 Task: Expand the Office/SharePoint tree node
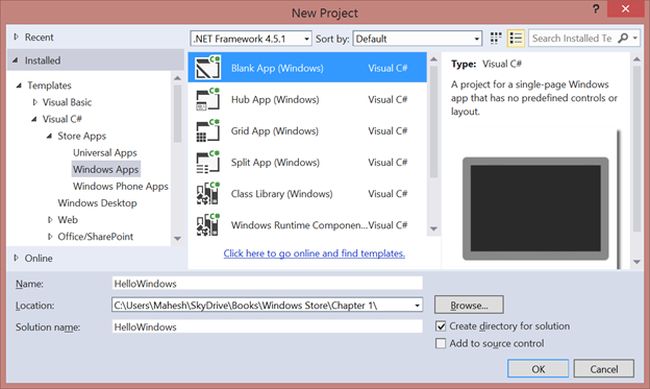pyautogui.click(x=50, y=236)
